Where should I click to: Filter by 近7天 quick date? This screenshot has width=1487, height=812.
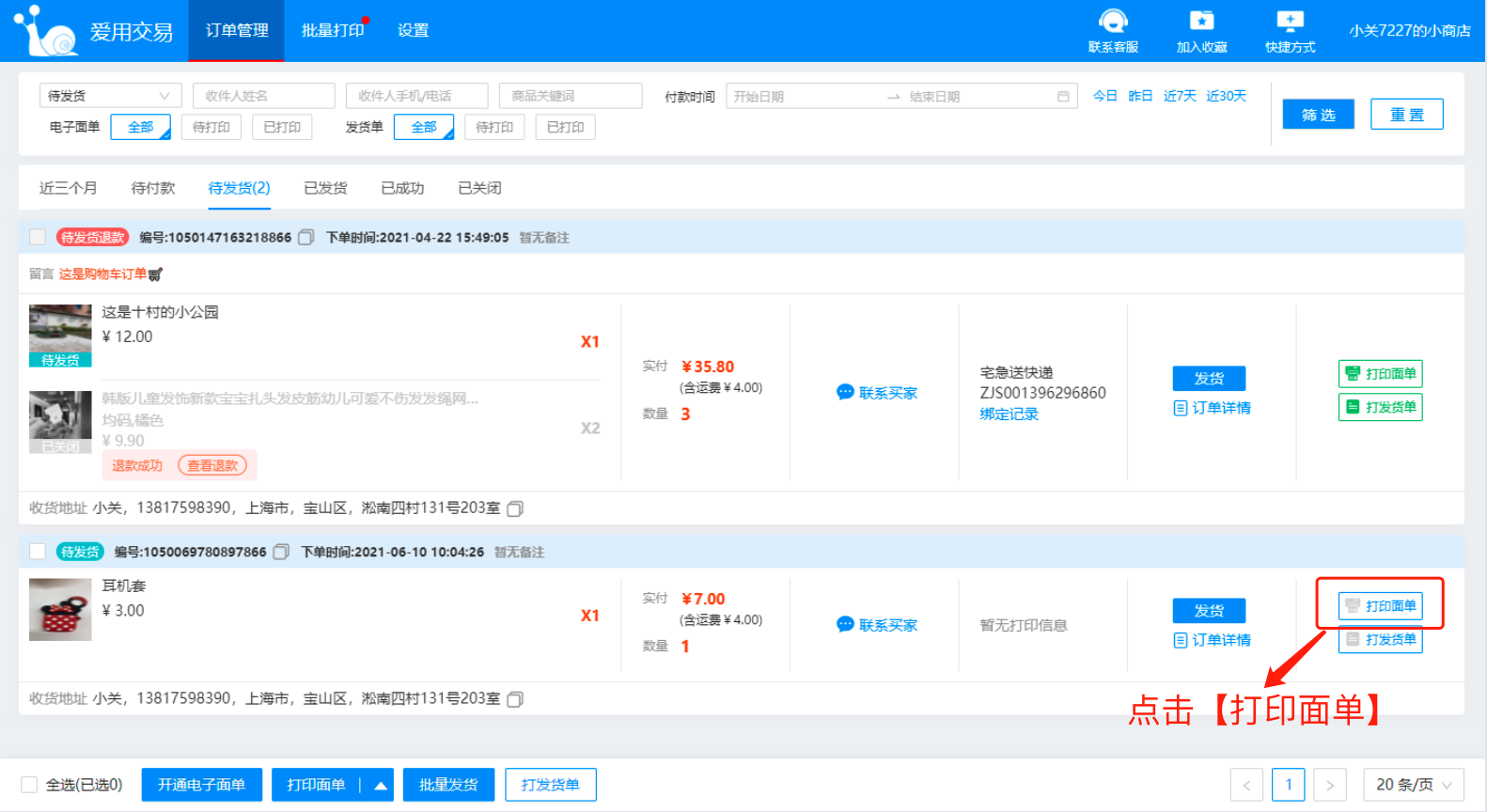coord(1180,96)
